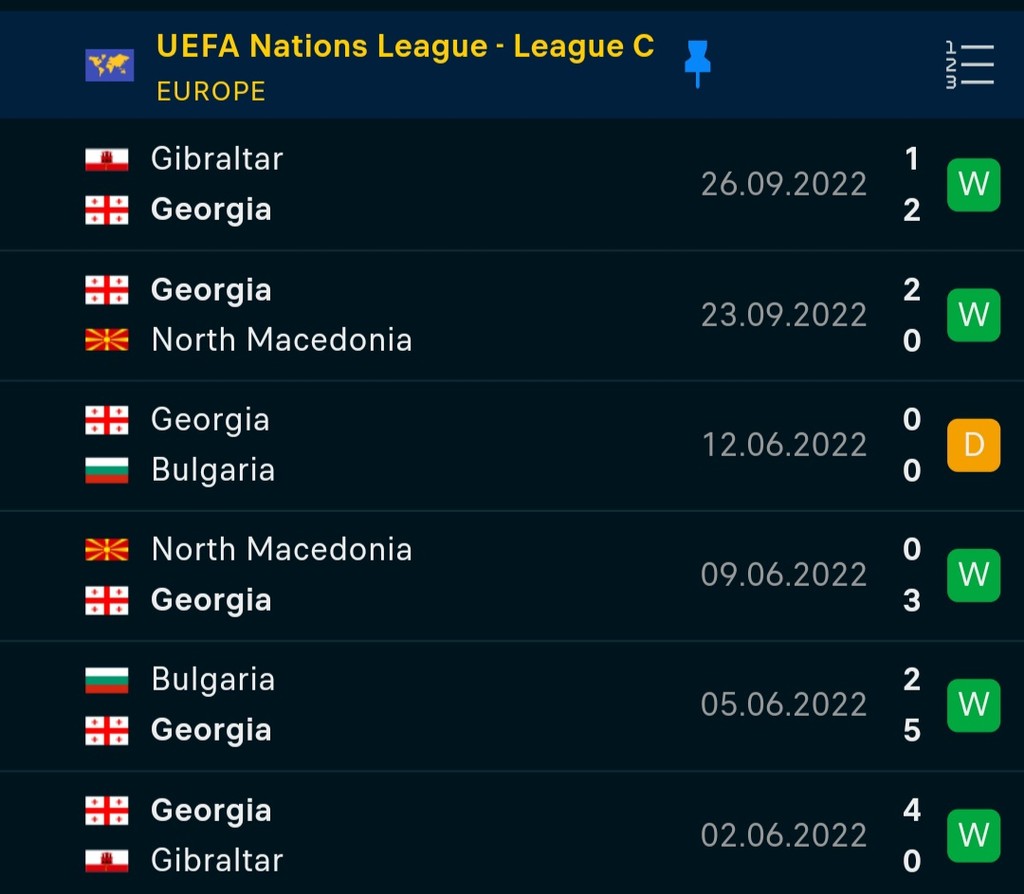
Task: Open the Gibraltar vs Georgia 1-2 match
Action: click(512, 185)
